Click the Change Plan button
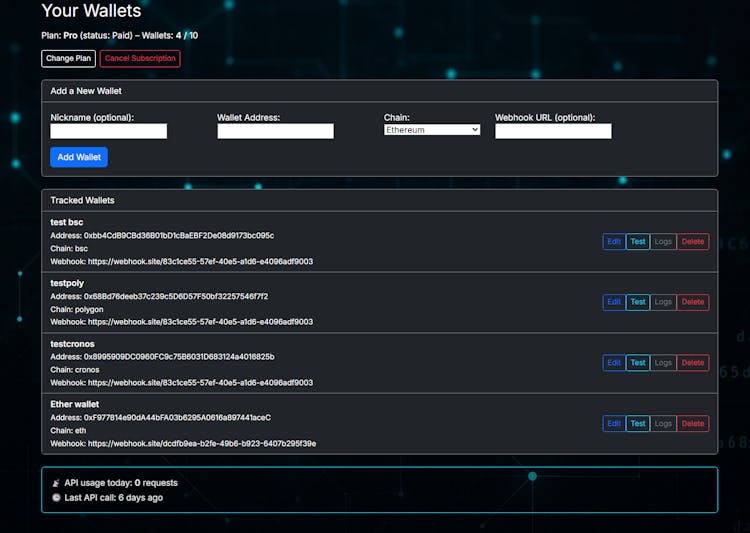 pyautogui.click(x=68, y=58)
